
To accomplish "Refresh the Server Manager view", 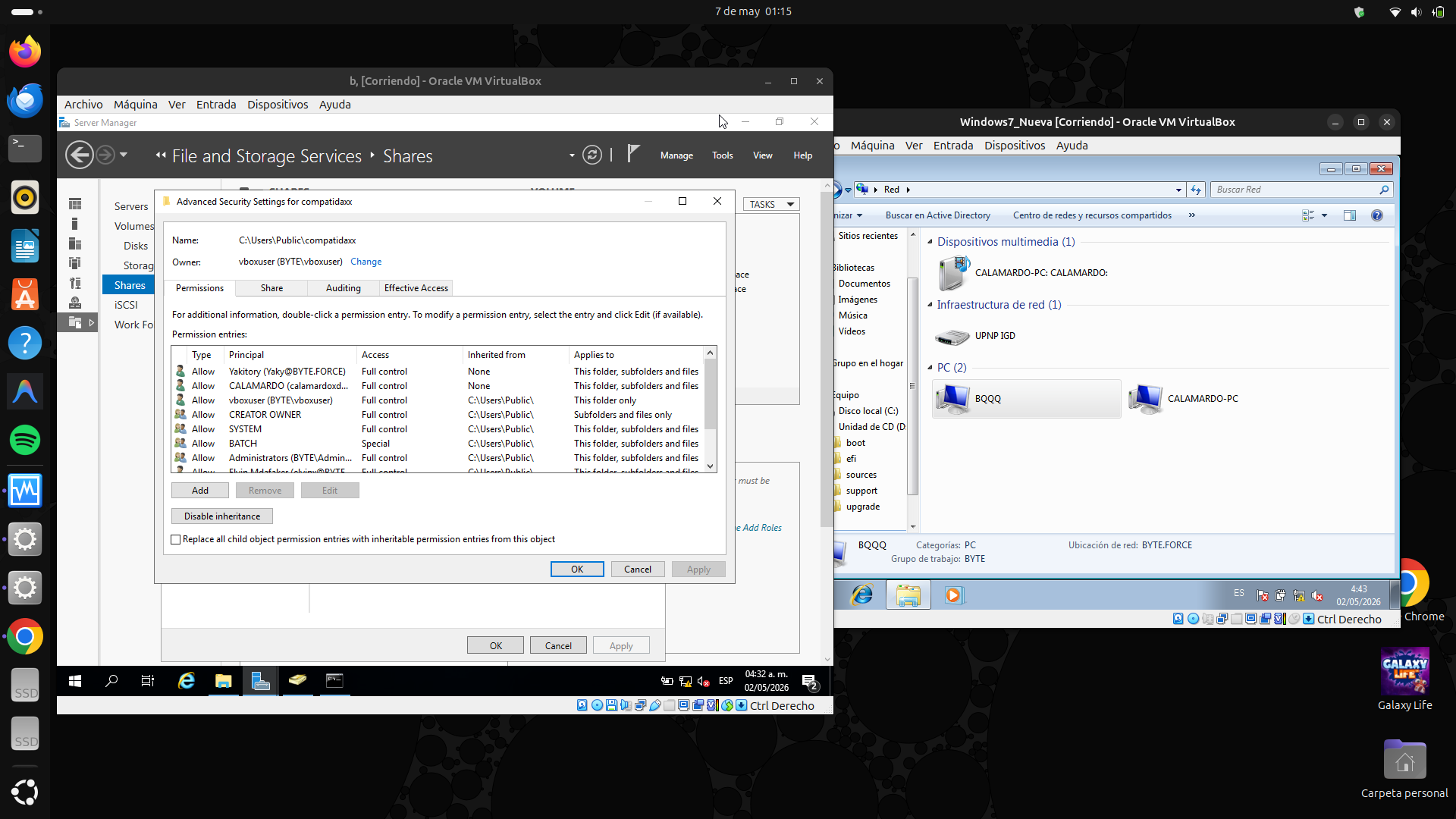I will pos(592,155).
